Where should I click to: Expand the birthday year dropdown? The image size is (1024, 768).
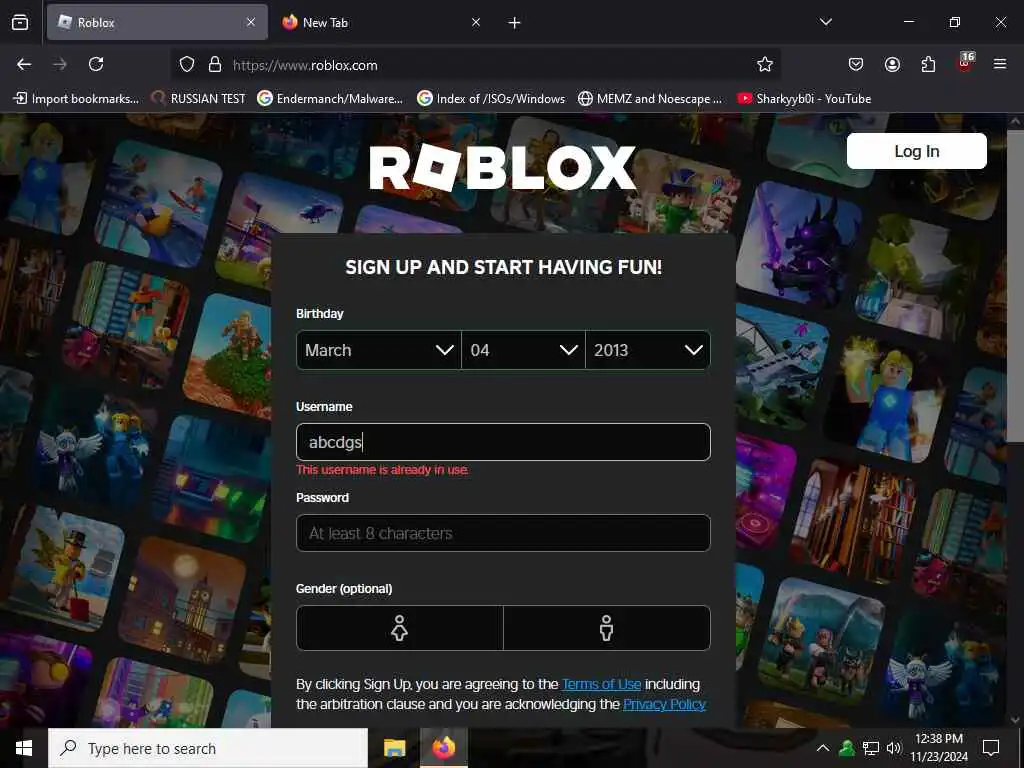[648, 350]
